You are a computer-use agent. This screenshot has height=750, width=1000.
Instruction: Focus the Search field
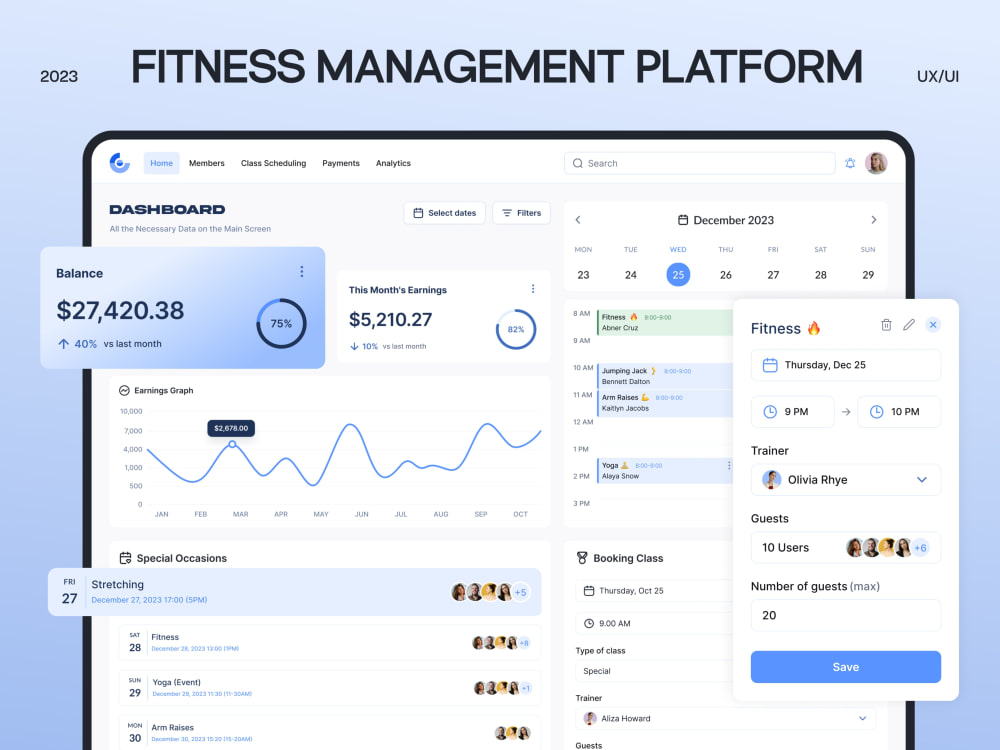click(x=700, y=163)
